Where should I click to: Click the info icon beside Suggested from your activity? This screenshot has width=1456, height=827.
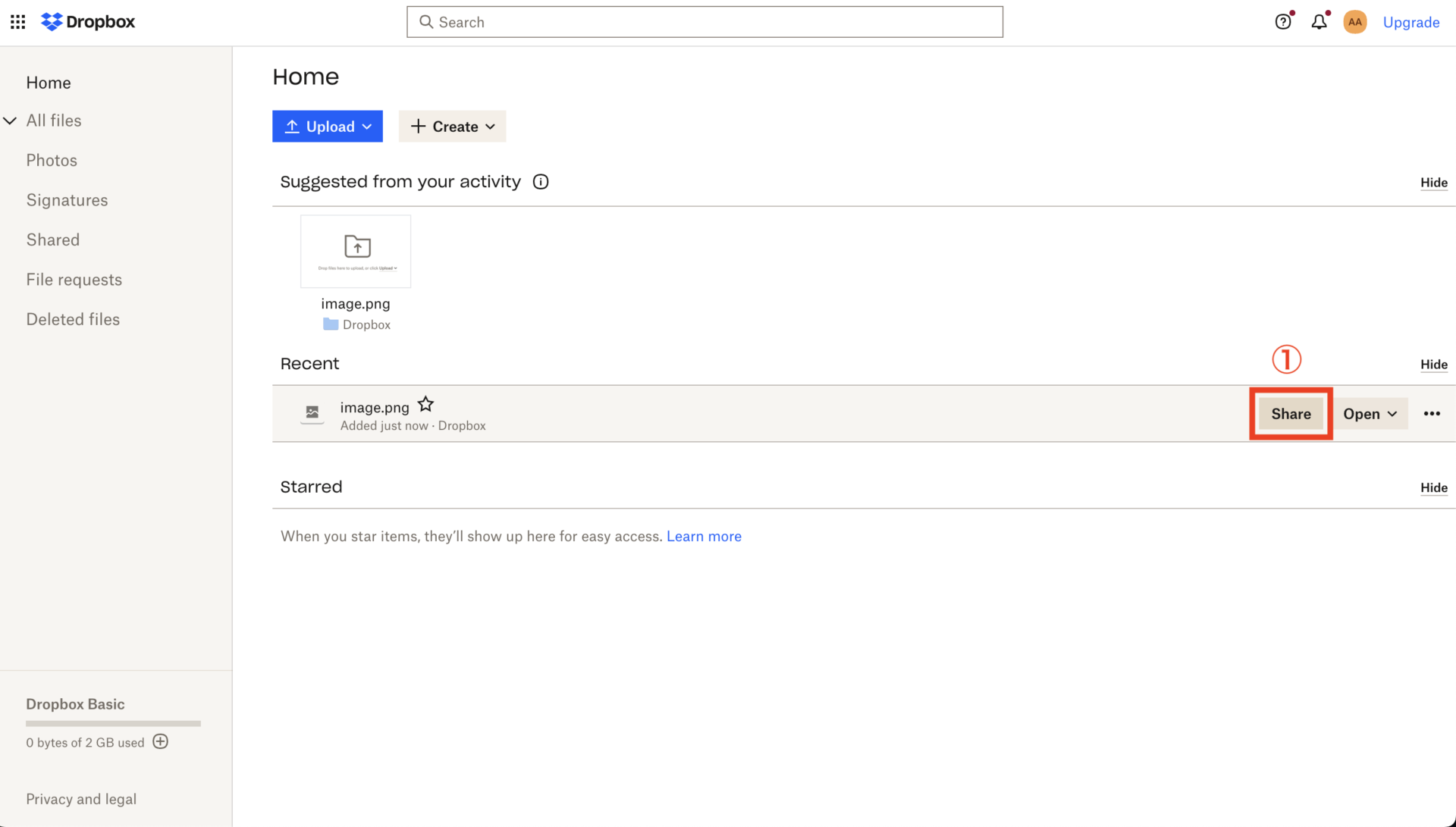540,181
